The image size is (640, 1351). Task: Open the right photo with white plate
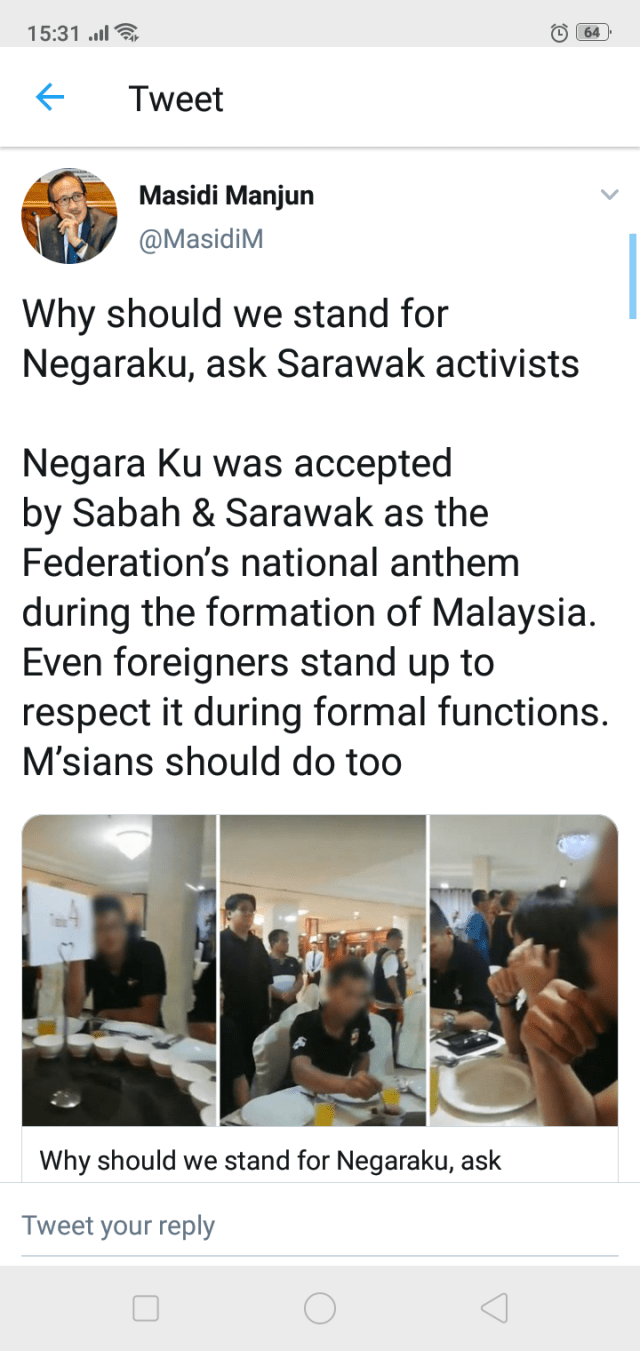pos(524,970)
